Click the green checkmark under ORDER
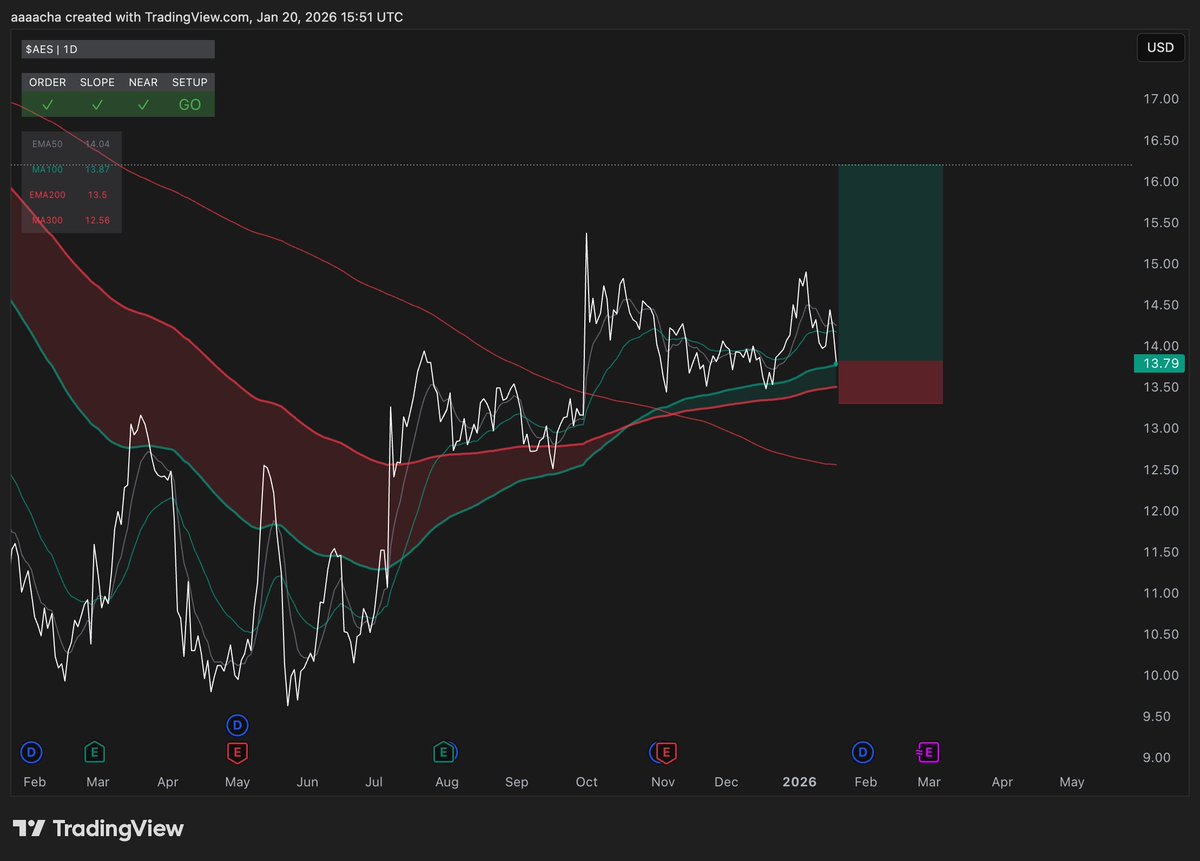The image size is (1200, 861). (x=47, y=104)
